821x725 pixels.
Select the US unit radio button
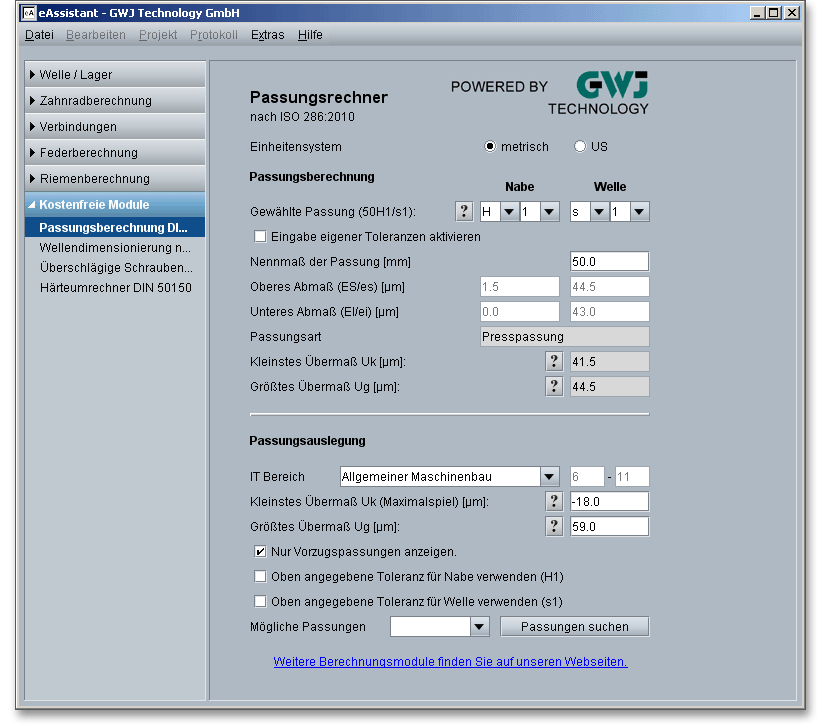tap(580, 146)
